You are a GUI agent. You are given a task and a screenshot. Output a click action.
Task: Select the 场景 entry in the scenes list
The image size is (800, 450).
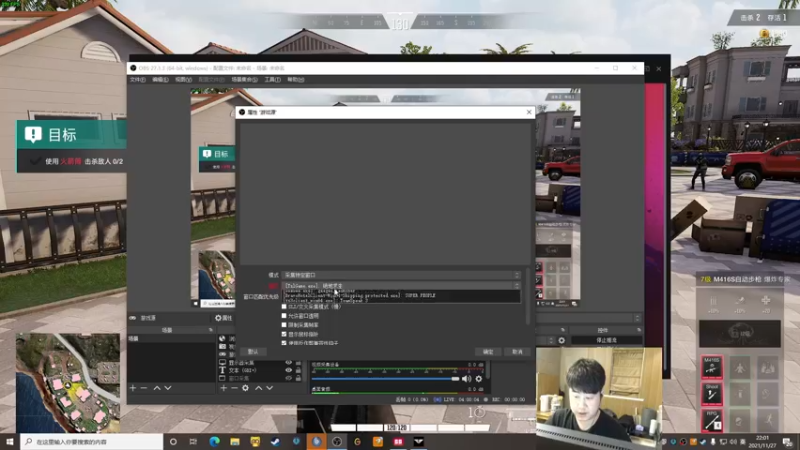tap(171, 339)
